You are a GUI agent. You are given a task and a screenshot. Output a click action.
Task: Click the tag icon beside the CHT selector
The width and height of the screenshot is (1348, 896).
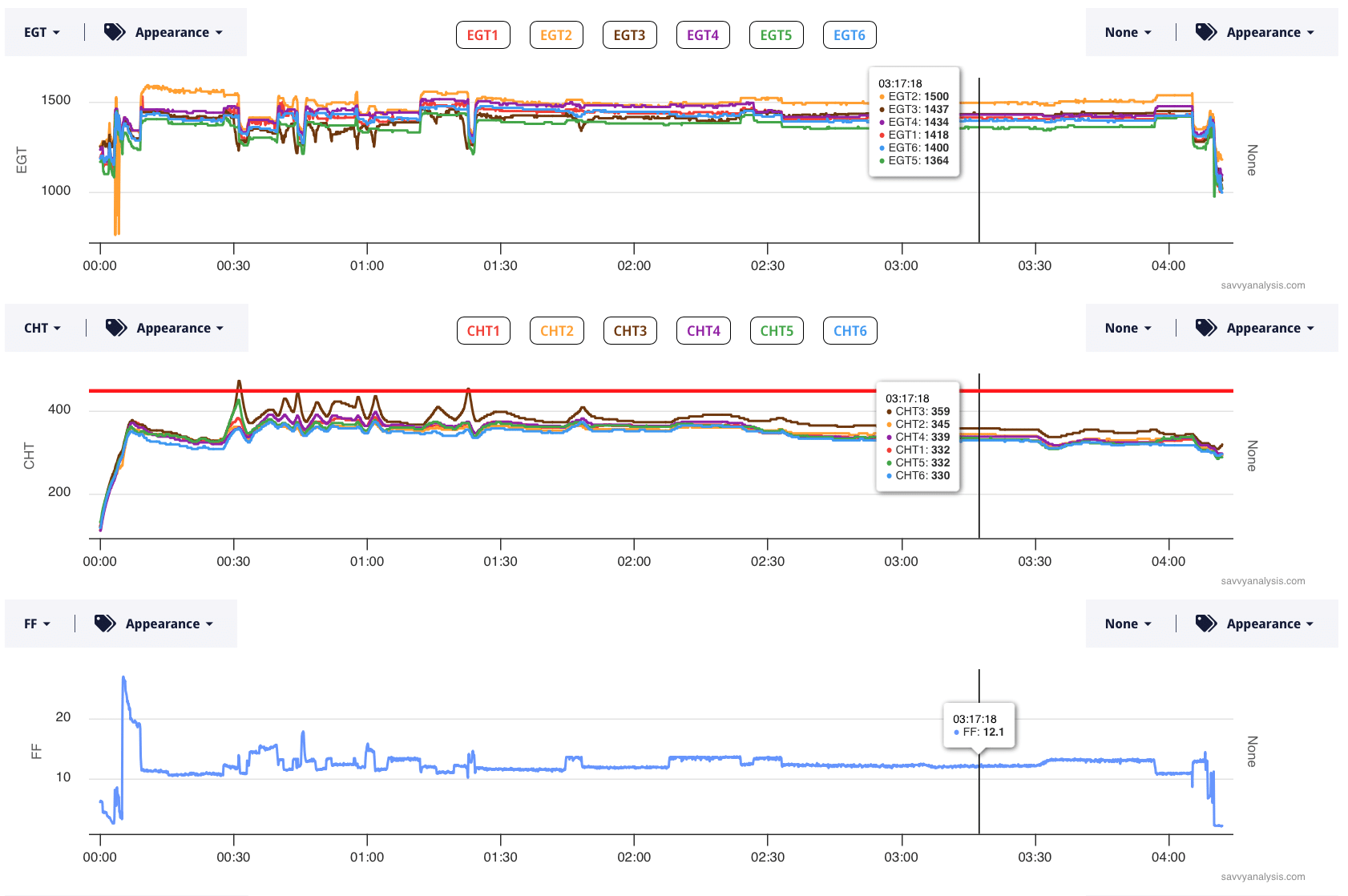click(116, 328)
